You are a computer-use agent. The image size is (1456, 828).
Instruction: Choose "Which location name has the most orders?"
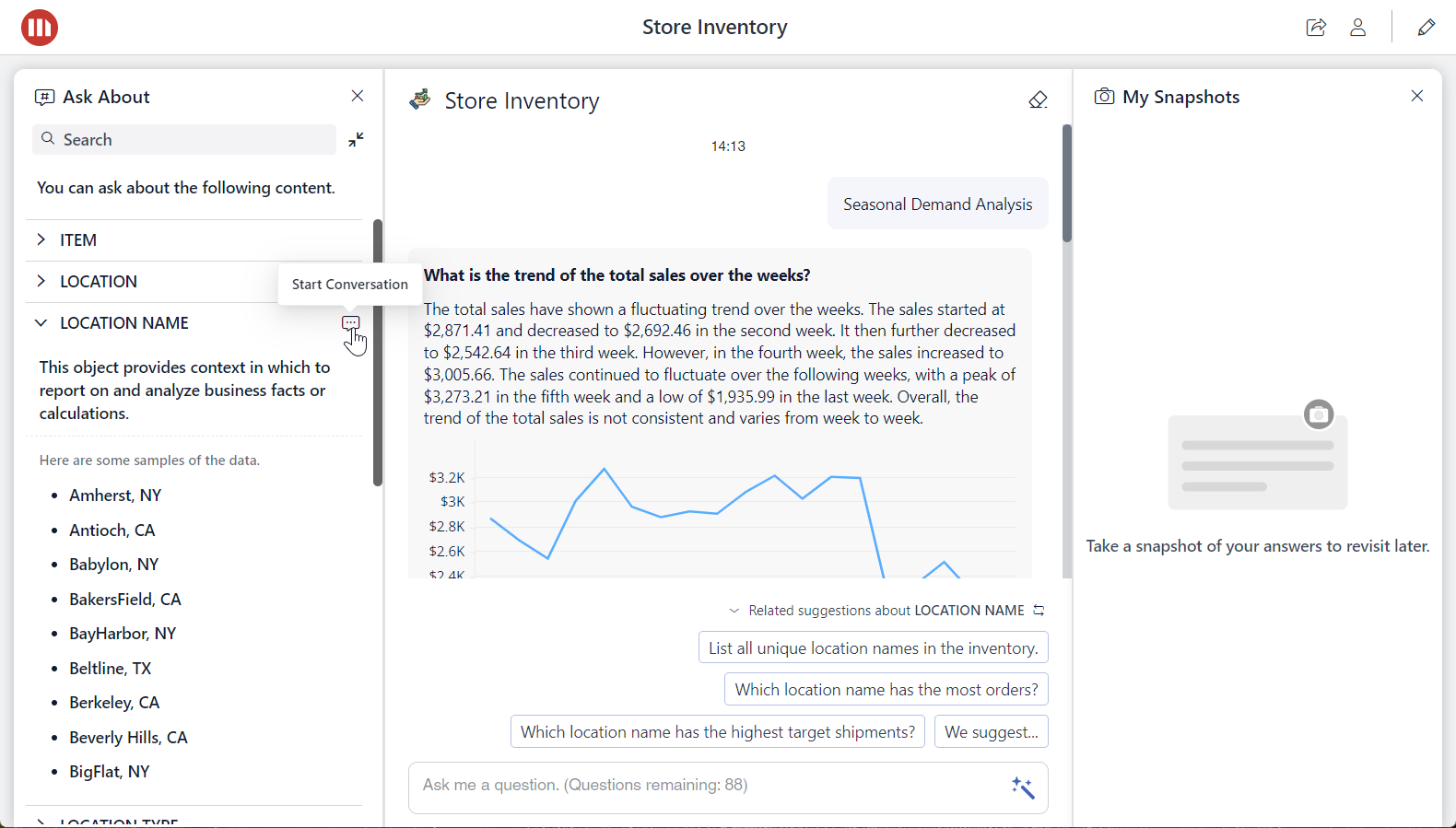[x=886, y=690]
